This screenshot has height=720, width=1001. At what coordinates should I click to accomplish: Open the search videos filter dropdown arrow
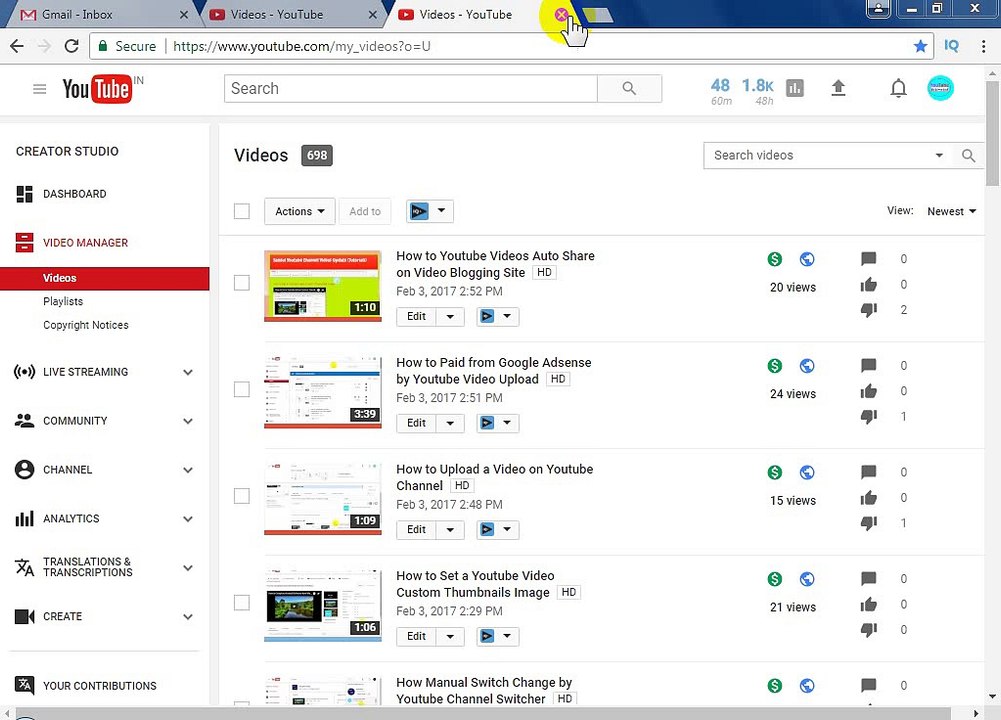(x=938, y=155)
